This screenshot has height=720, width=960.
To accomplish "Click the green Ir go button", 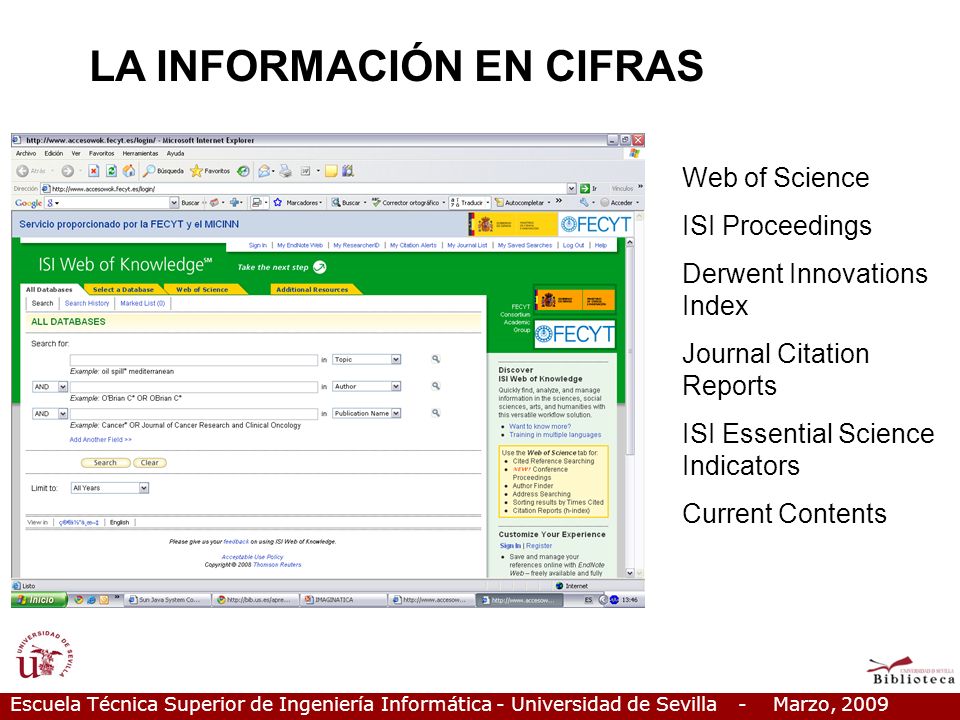I will click(589, 189).
